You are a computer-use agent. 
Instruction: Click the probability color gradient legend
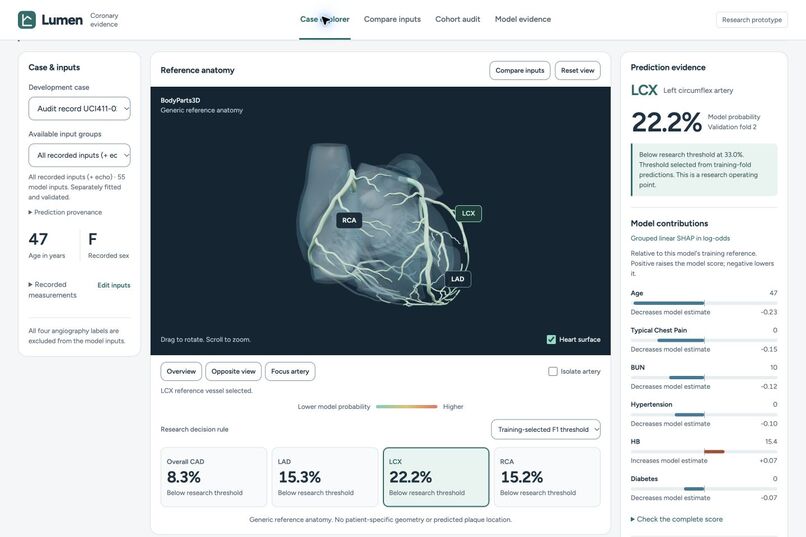click(x=407, y=406)
